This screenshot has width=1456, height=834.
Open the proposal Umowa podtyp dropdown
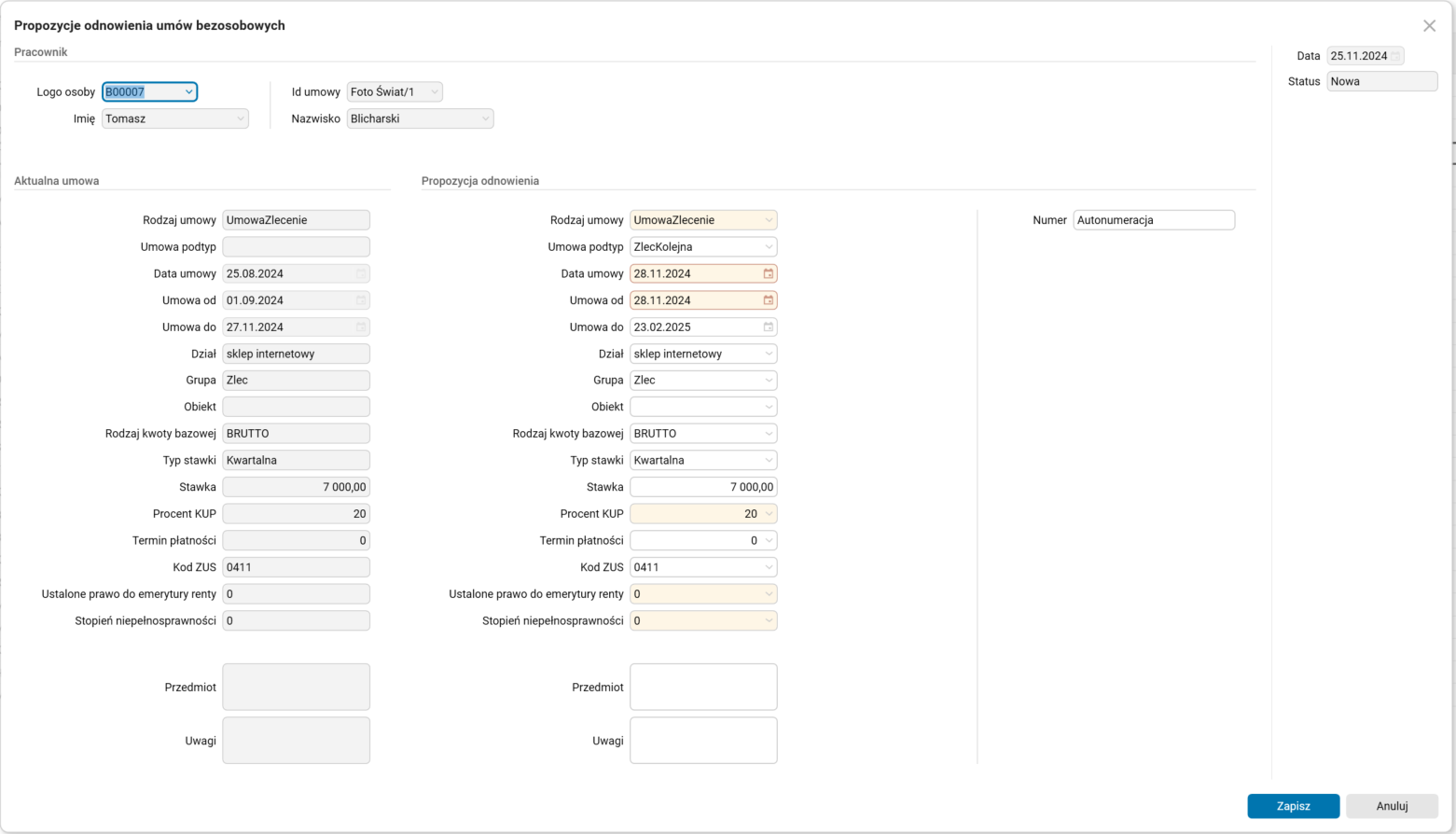(769, 247)
